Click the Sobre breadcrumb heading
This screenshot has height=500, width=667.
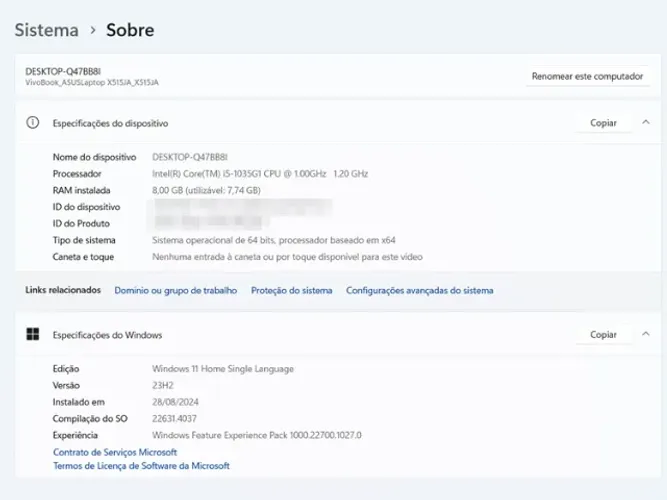pyautogui.click(x=130, y=30)
